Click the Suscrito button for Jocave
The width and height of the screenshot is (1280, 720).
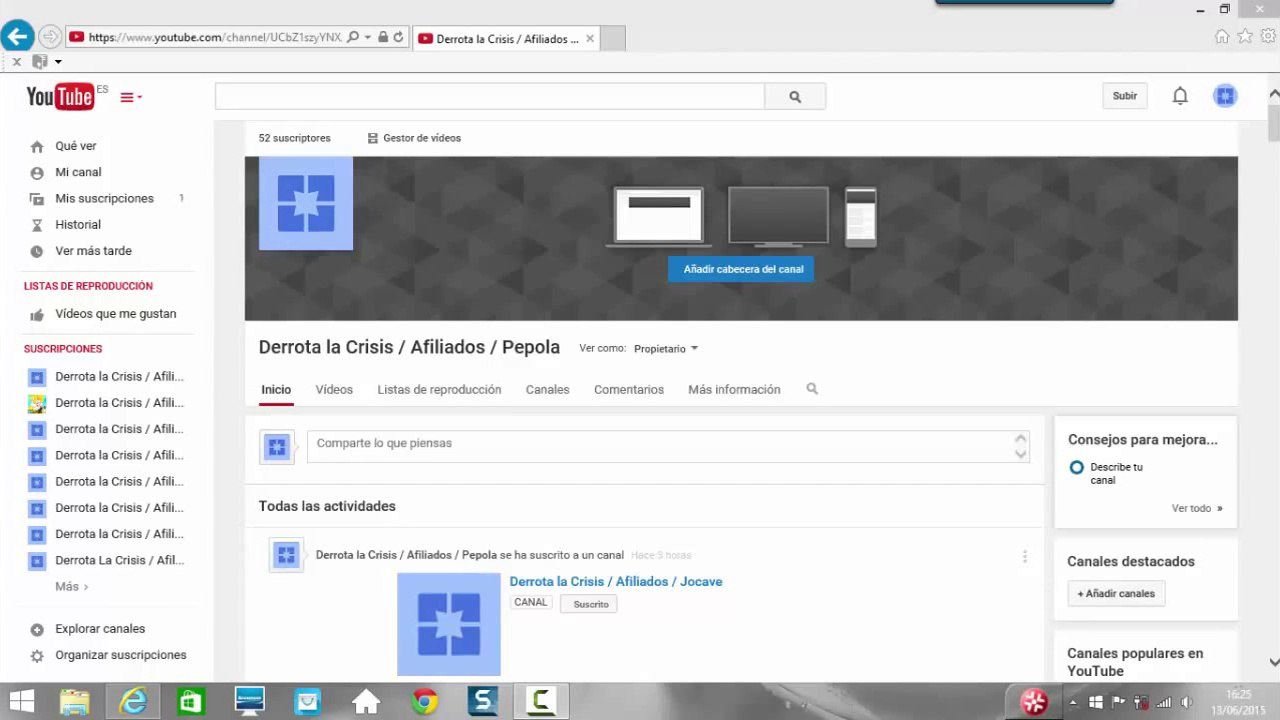[x=591, y=604]
